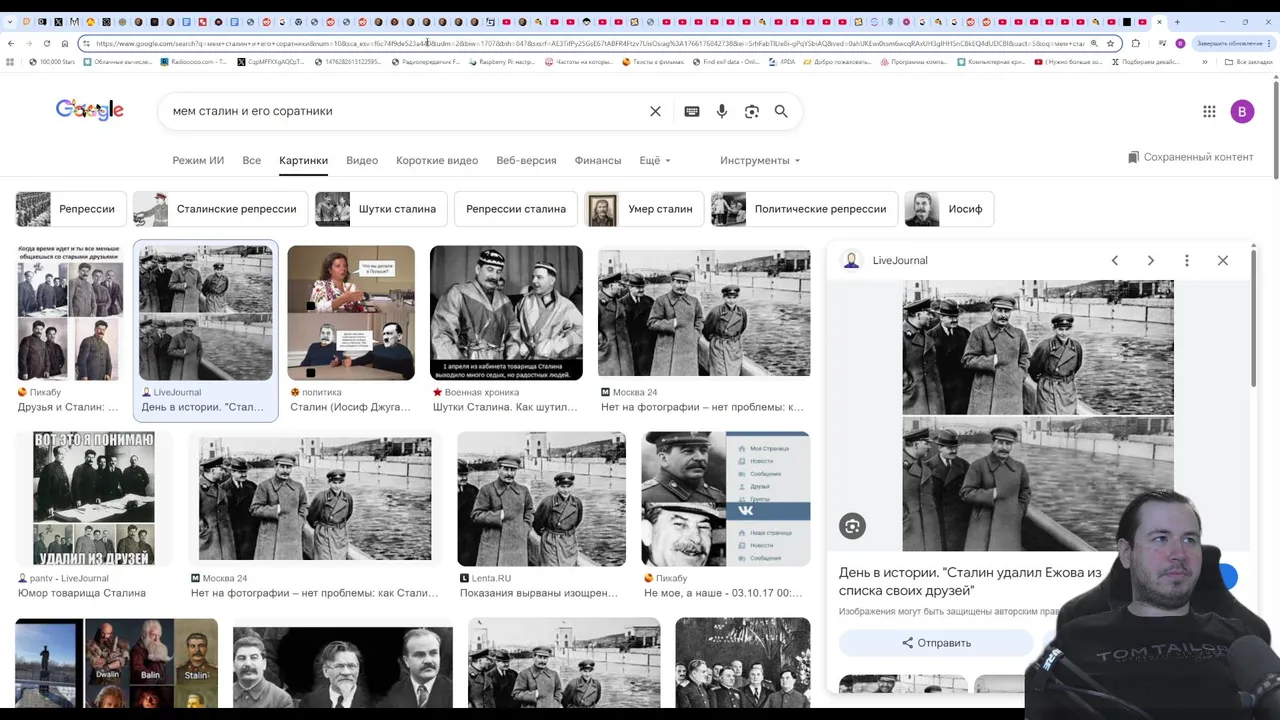Image resolution: width=1280 pixels, height=720 pixels.
Task: Open the LiveJournal thumbnail День в истории
Action: (205, 312)
